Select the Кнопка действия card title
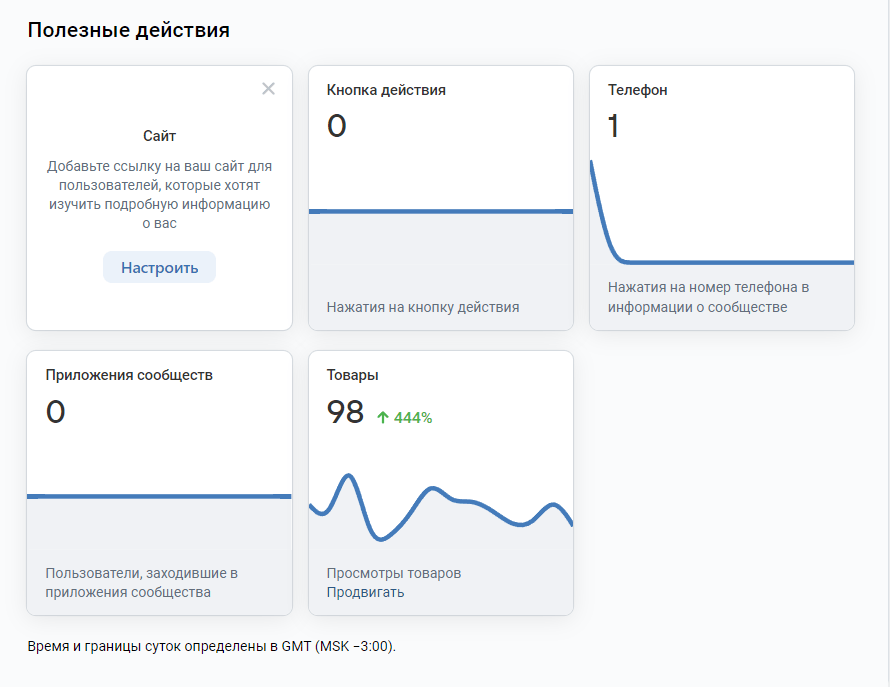 [x=386, y=90]
